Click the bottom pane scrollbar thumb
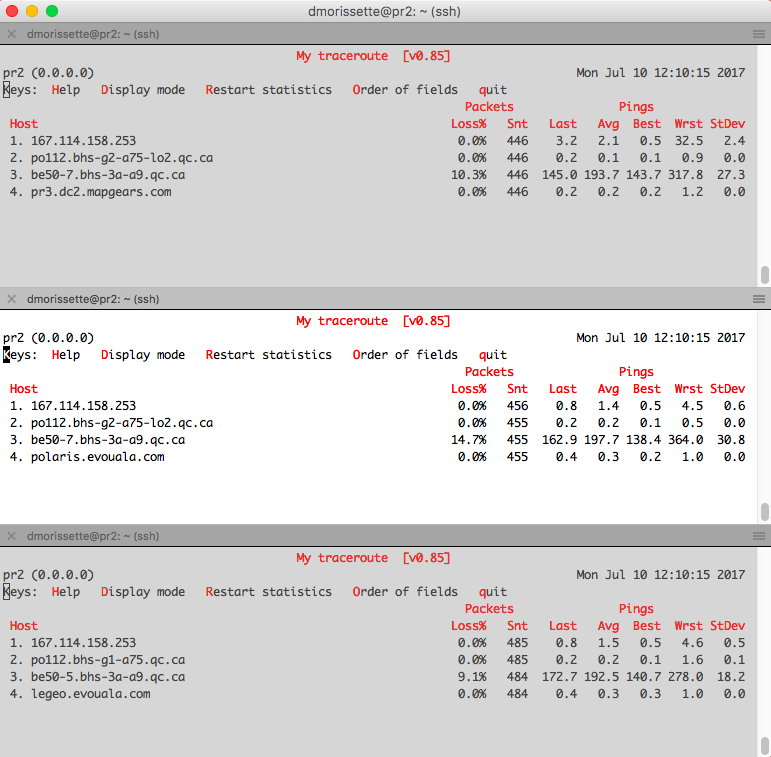 coord(765,747)
